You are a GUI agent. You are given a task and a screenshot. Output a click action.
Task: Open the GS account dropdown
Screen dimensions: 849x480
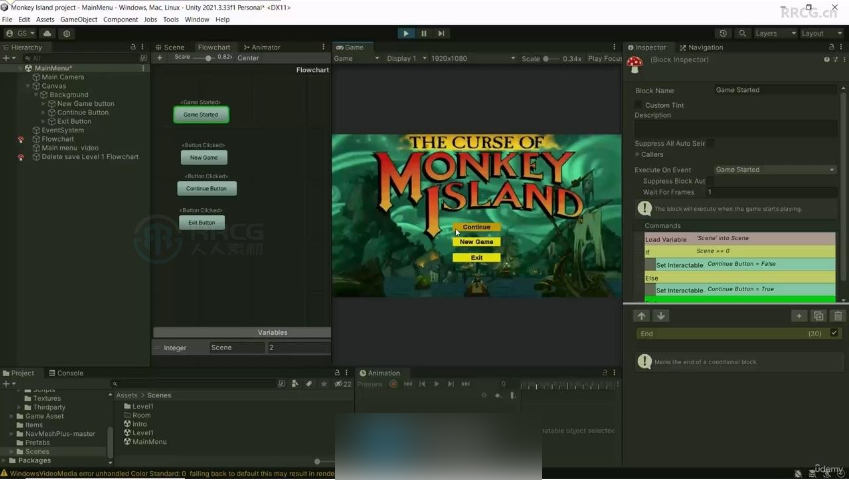click(20, 34)
